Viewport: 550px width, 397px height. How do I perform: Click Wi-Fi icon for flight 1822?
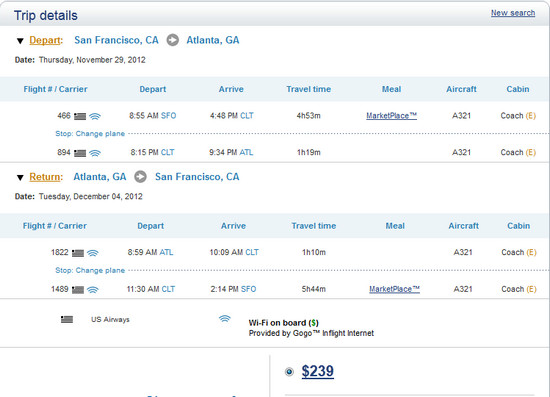point(93,253)
